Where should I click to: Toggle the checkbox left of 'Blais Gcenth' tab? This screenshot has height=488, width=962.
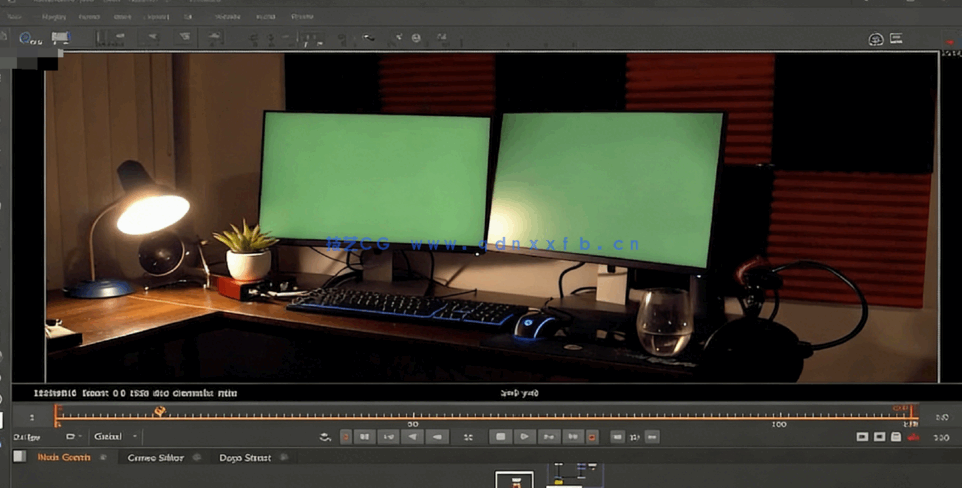(x=19, y=457)
